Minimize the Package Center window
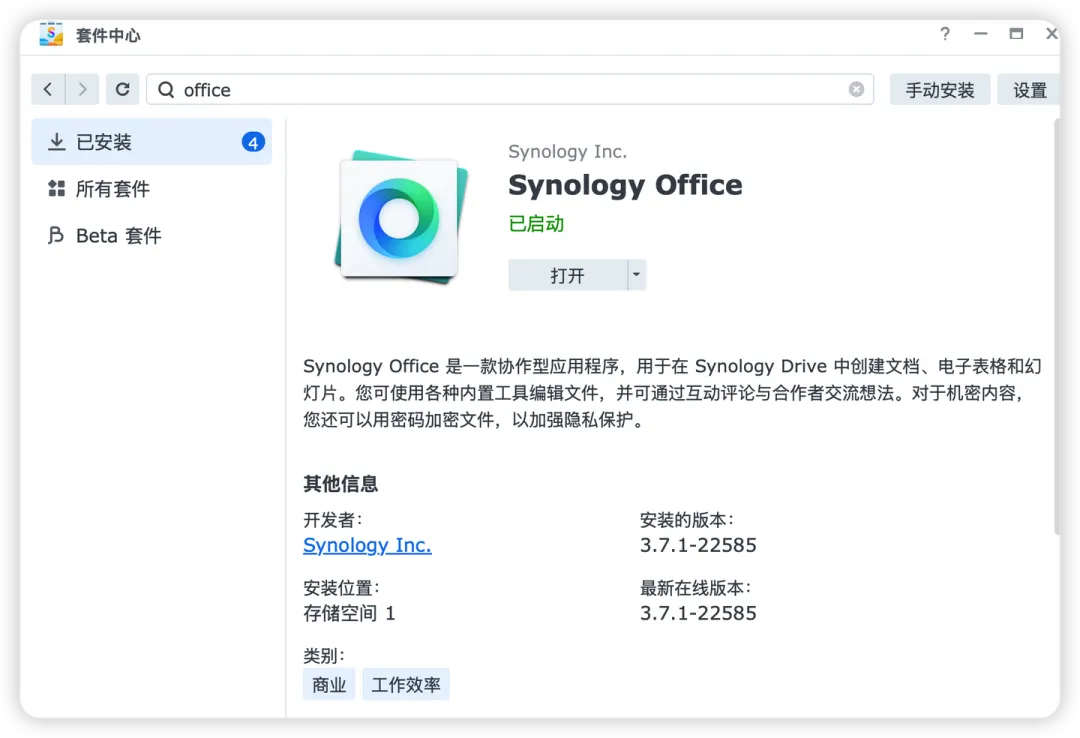 pos(981,34)
